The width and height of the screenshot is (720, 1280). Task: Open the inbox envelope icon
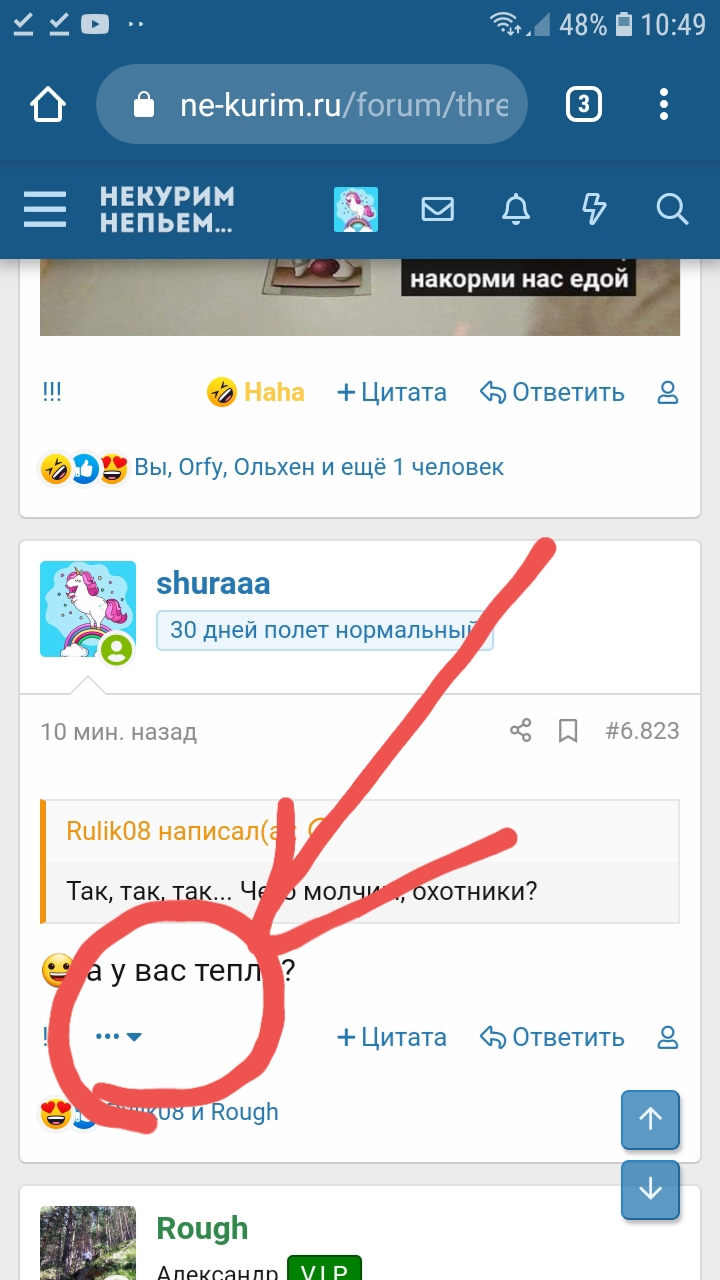(437, 210)
